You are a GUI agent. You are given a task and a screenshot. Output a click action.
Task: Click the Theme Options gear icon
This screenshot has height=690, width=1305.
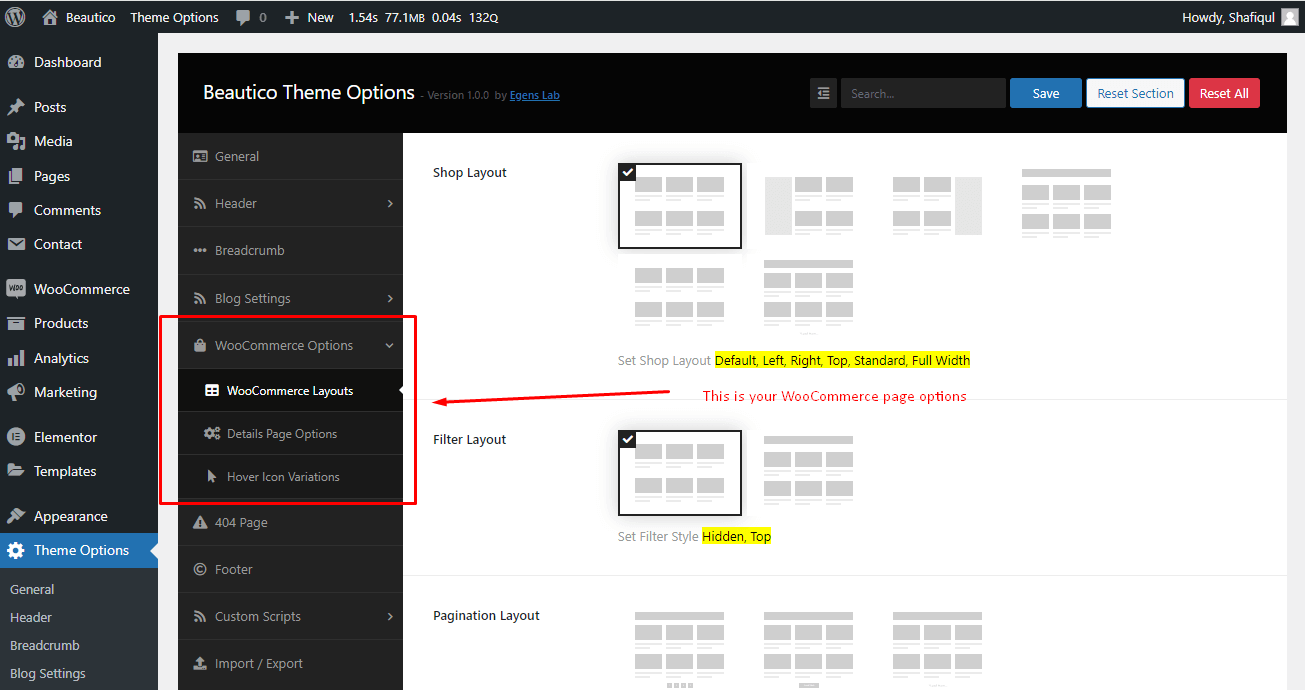(x=16, y=550)
